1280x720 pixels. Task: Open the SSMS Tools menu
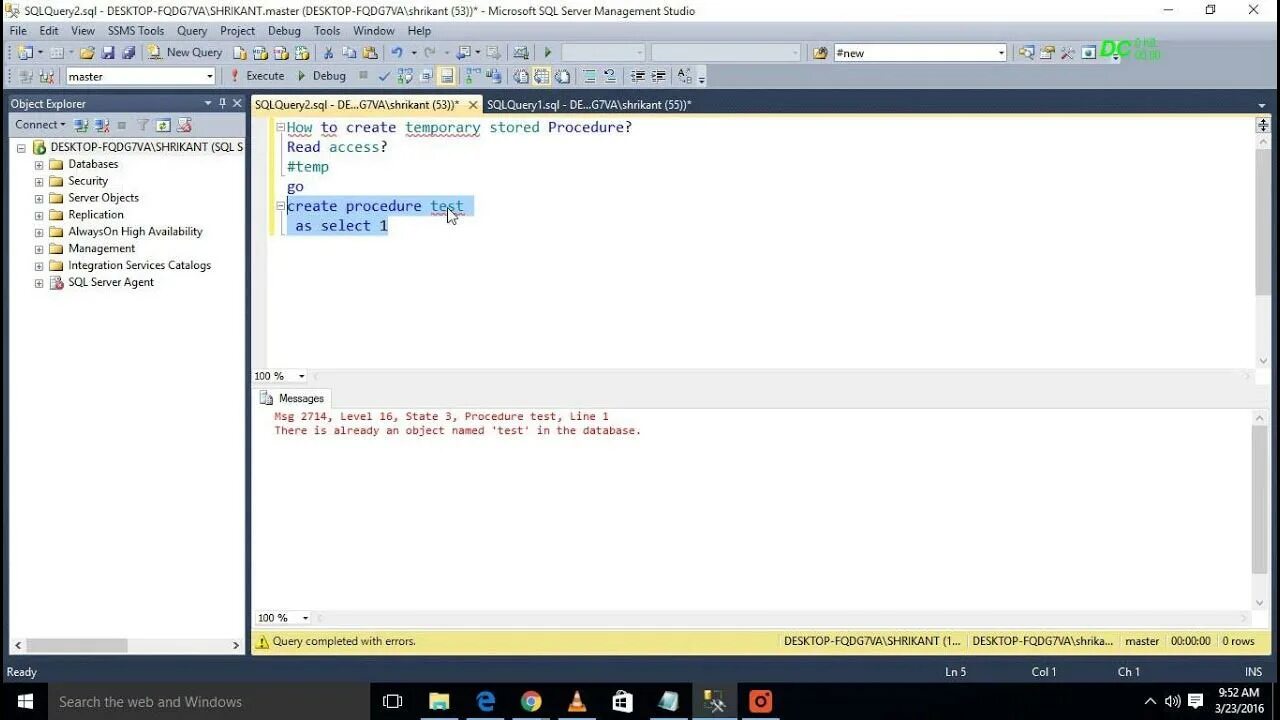point(136,31)
